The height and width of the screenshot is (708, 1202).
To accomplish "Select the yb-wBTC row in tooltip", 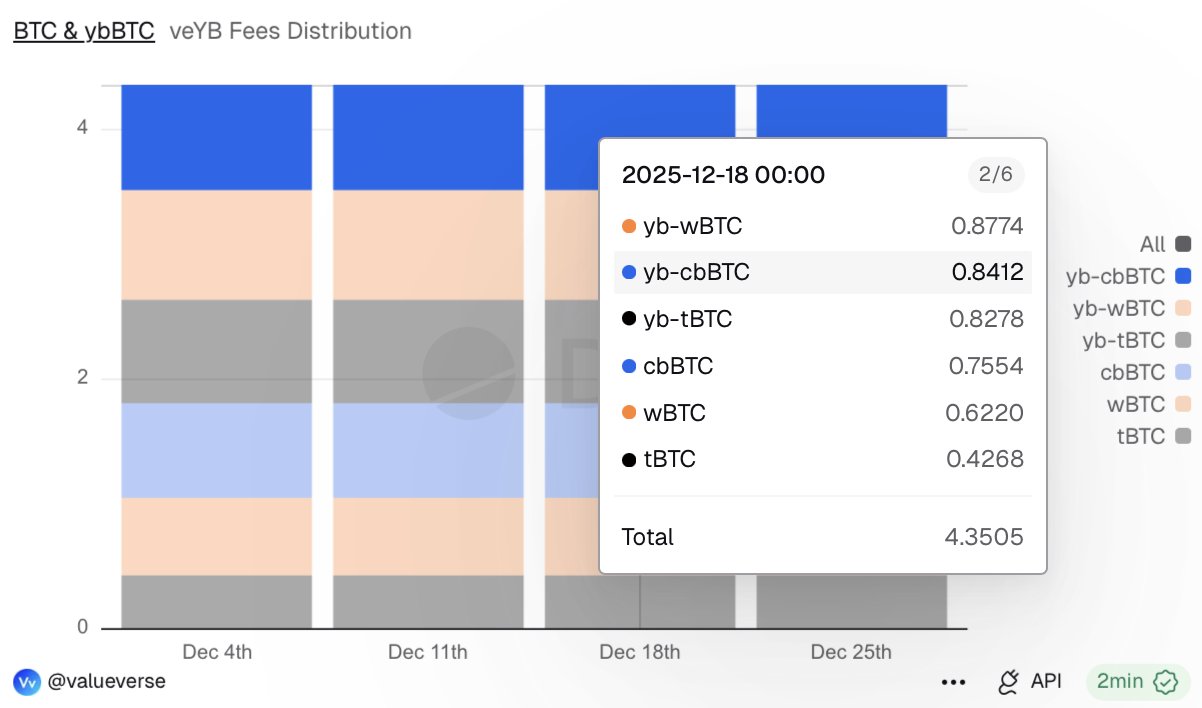I will click(x=822, y=226).
